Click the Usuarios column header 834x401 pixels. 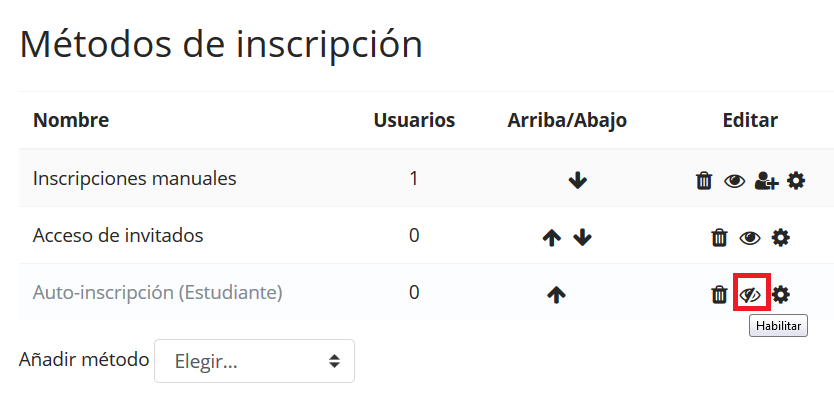(x=414, y=121)
